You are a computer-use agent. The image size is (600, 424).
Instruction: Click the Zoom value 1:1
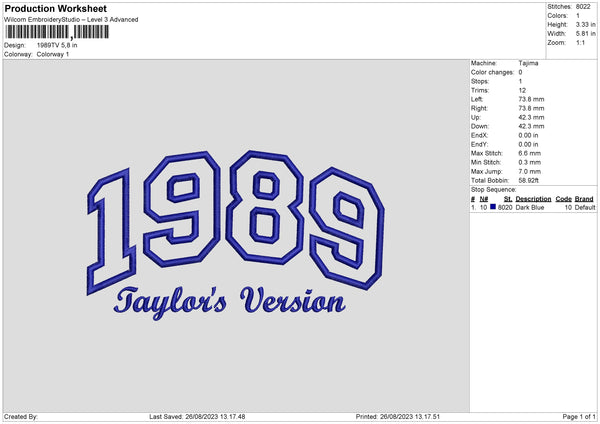(x=580, y=43)
